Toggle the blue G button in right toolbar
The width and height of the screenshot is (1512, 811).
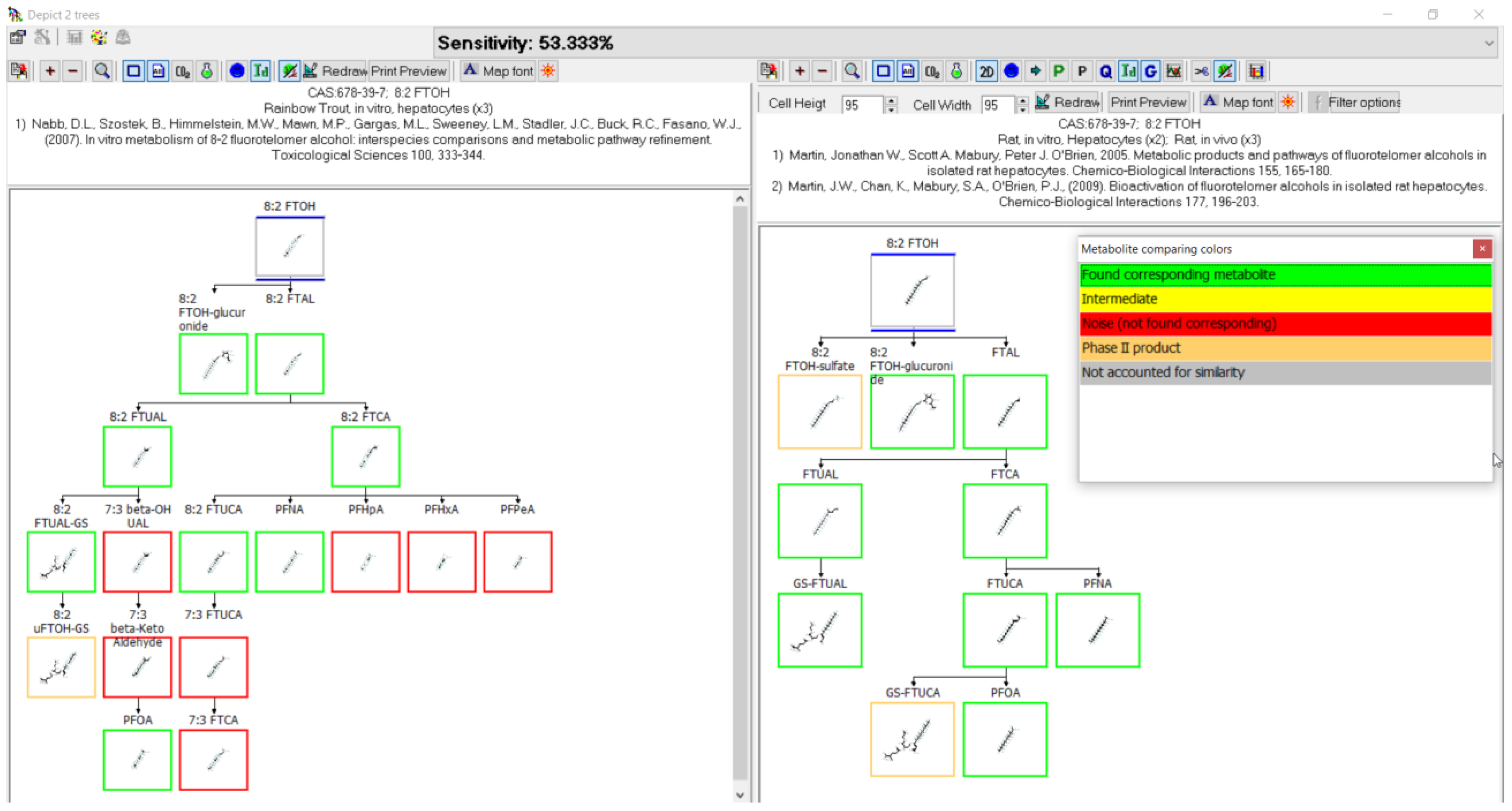click(x=1150, y=71)
